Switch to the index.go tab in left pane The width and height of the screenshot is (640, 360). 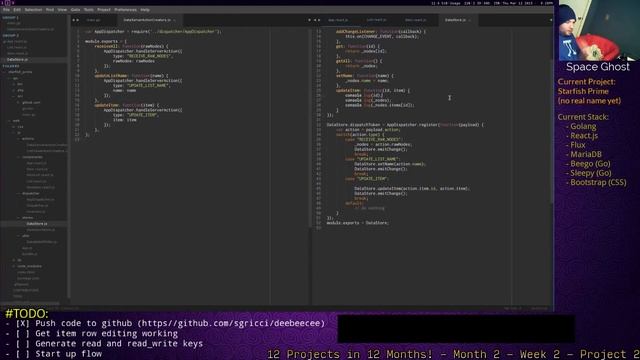pyautogui.click(x=93, y=20)
